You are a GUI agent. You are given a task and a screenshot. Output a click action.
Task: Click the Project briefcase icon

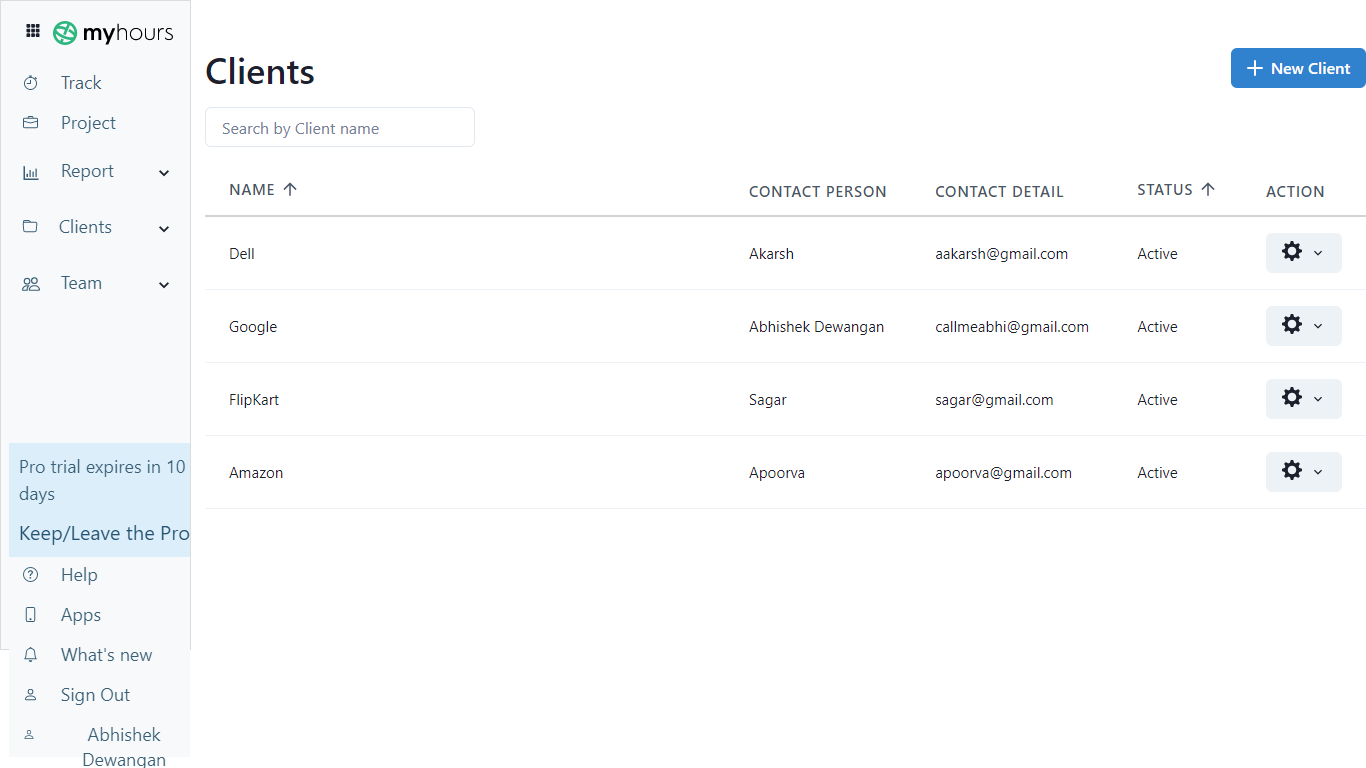point(31,123)
